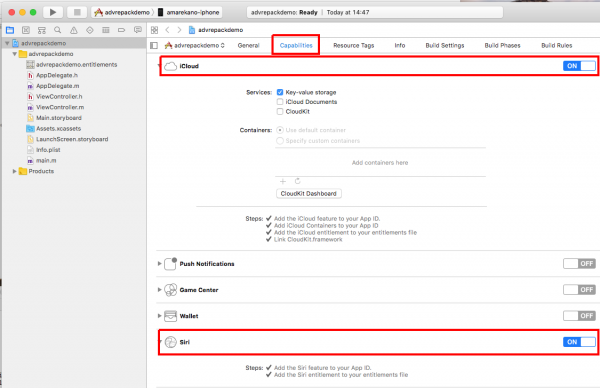Open the Find navigator magnifier icon
The width and height of the screenshot is (600, 388).
(x=57, y=30)
